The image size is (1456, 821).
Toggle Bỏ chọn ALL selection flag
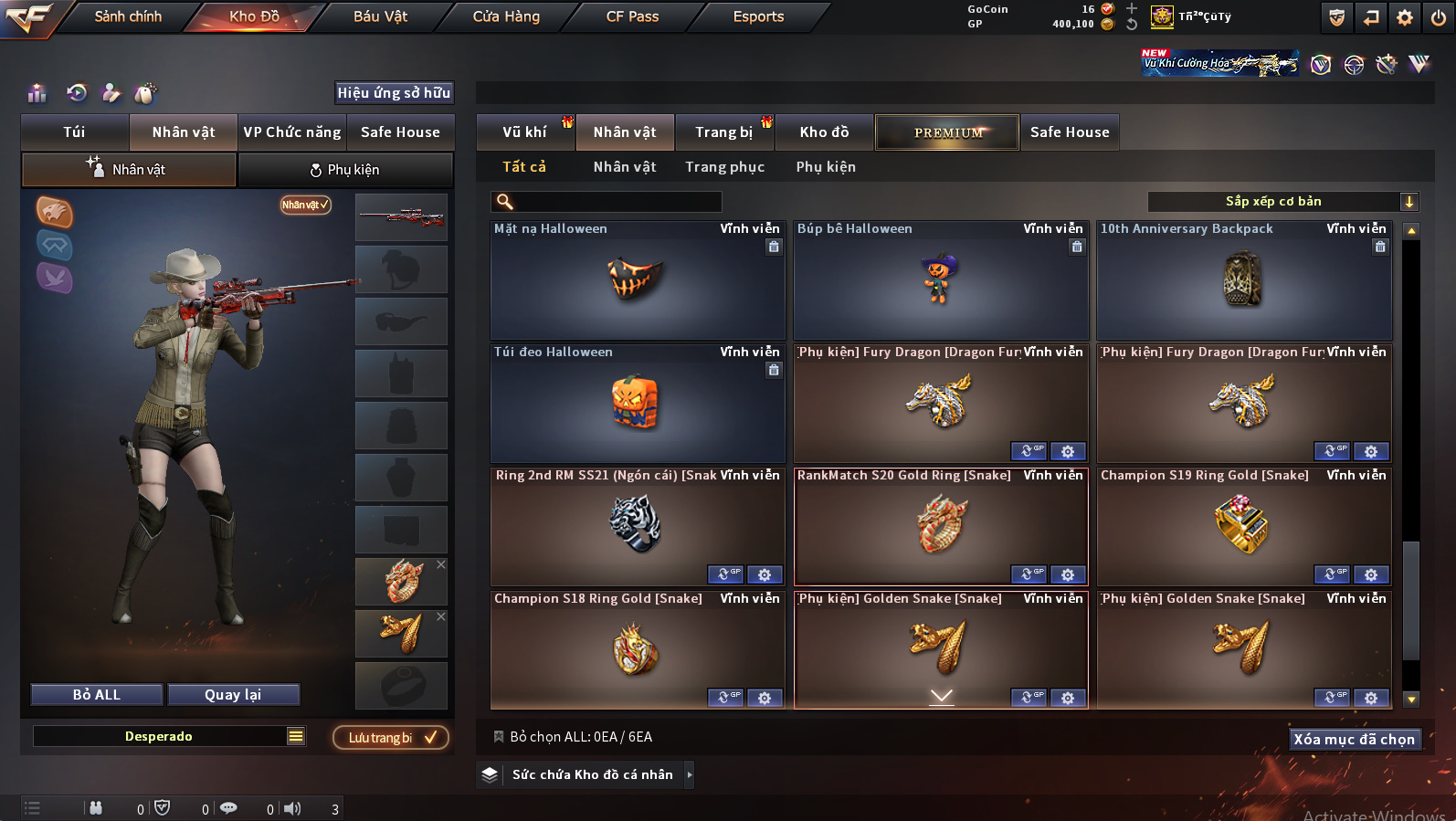(x=499, y=737)
